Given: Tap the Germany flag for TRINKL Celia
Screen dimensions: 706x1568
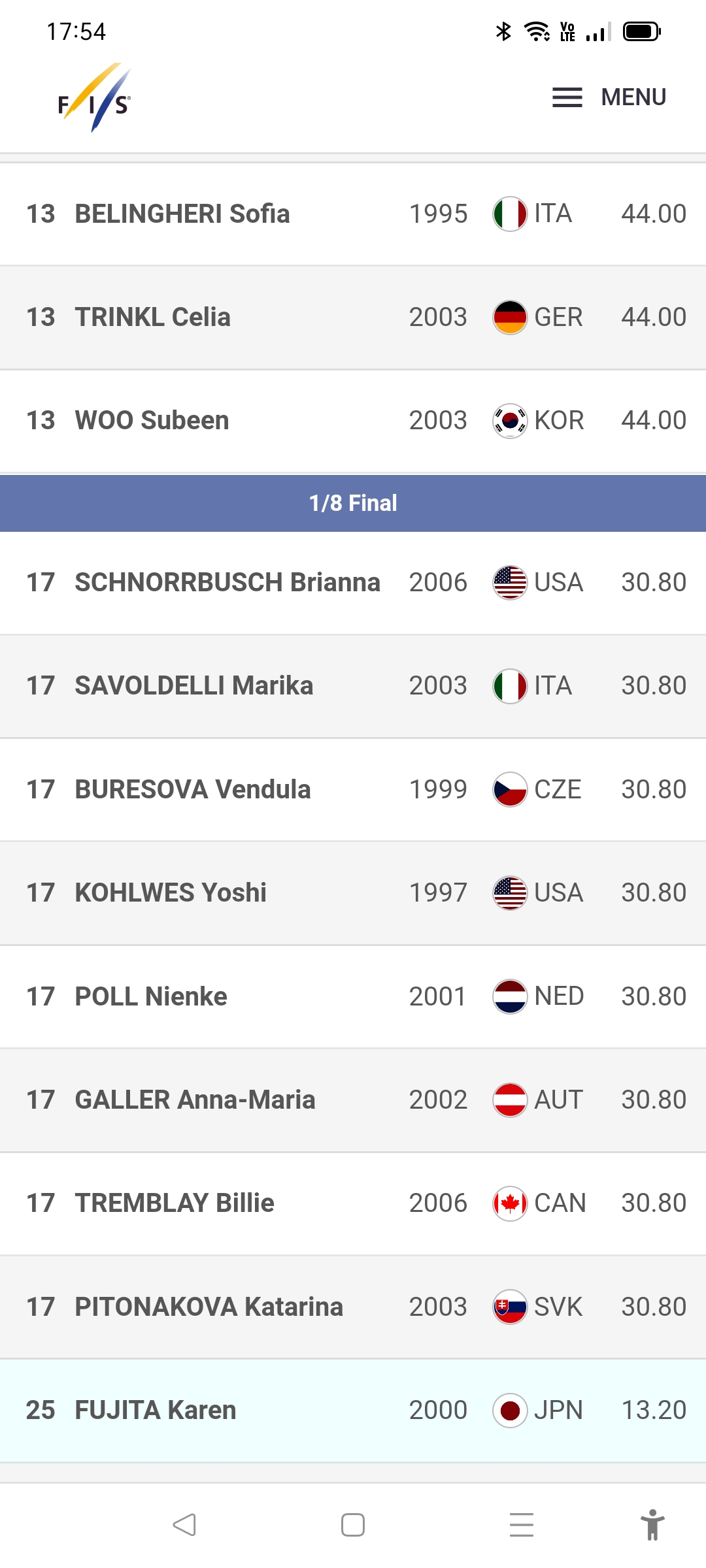Looking at the screenshot, I should click(510, 318).
